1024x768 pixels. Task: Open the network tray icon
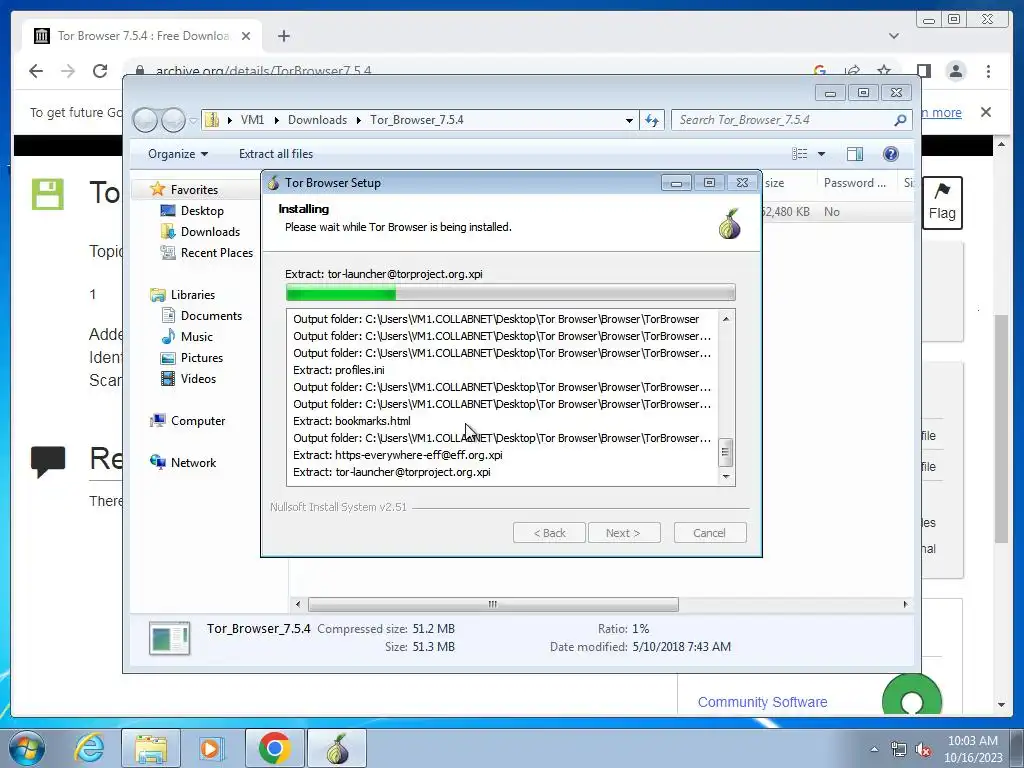tap(899, 750)
